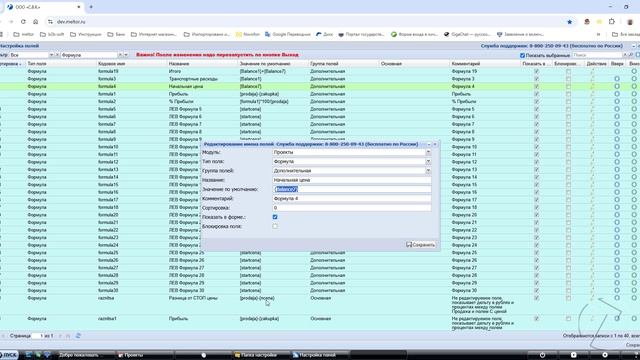Expand the Группа полей dropdown in the dialog
Image resolution: width=640 pixels, height=360 pixels.
click(428, 171)
